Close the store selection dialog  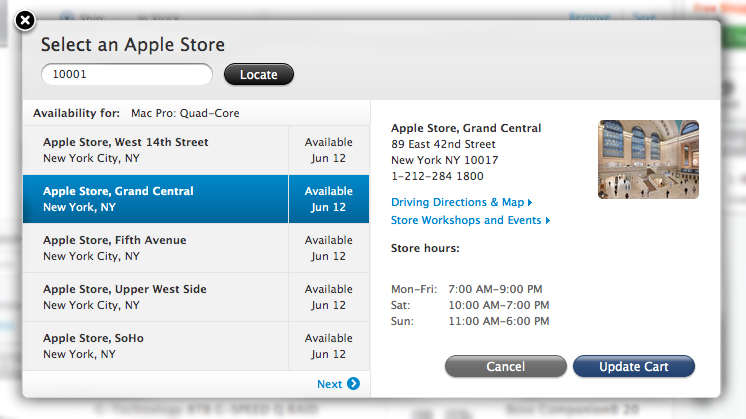[25, 20]
